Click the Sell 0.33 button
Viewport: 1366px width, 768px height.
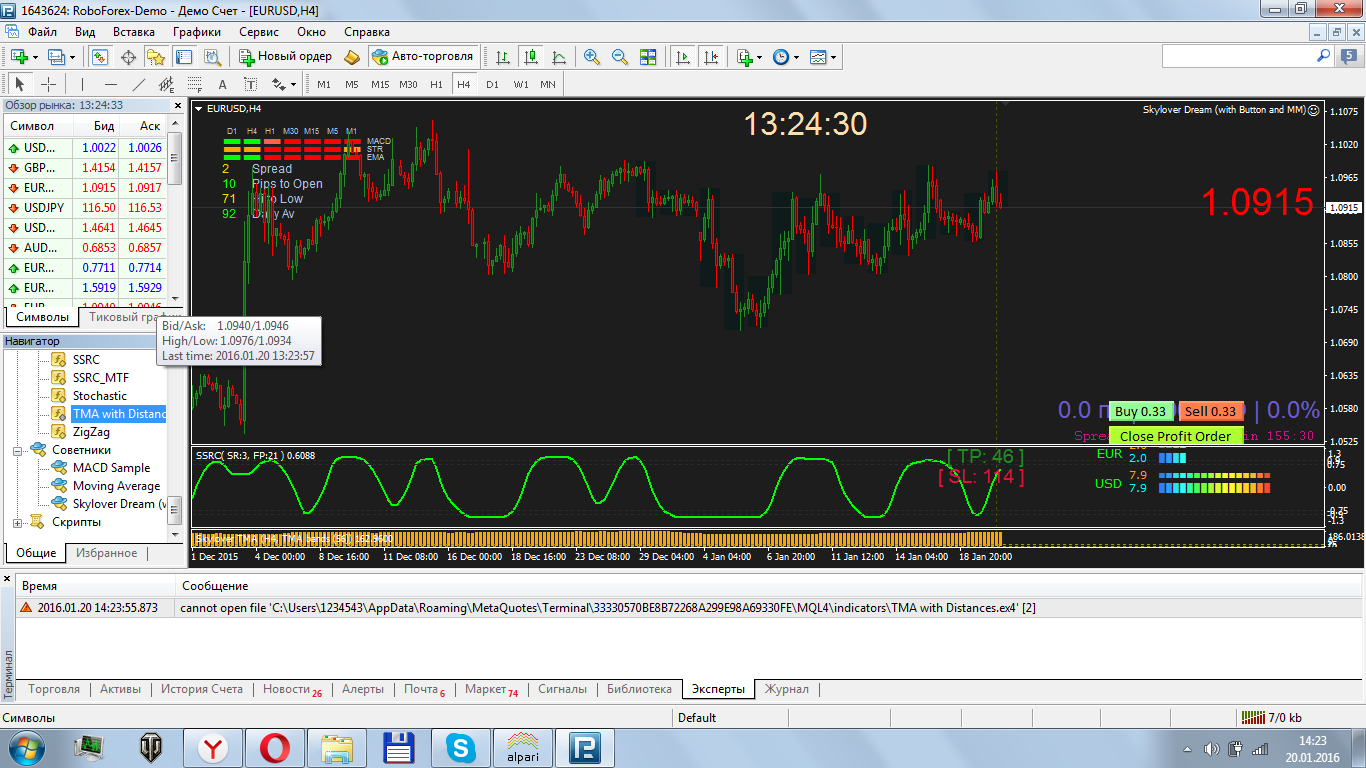coord(1210,411)
